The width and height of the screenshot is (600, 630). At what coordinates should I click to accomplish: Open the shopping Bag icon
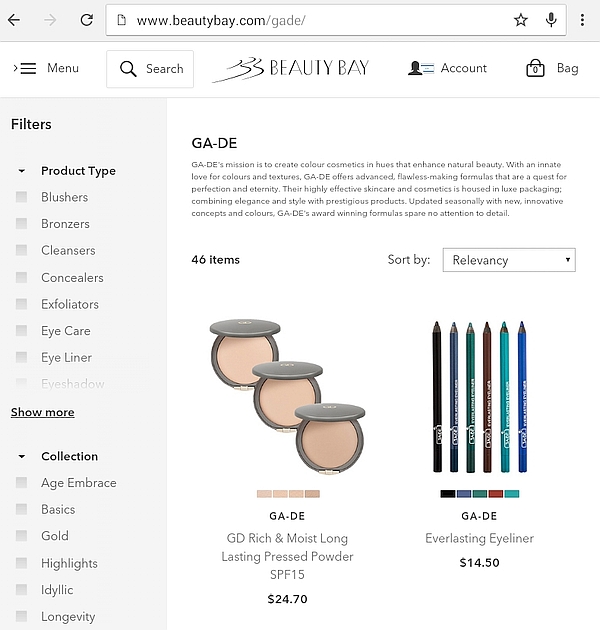click(x=536, y=68)
